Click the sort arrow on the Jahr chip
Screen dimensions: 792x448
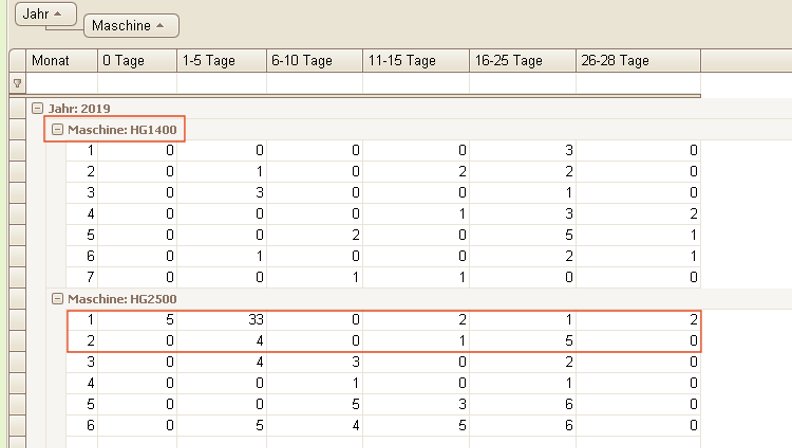coord(57,14)
